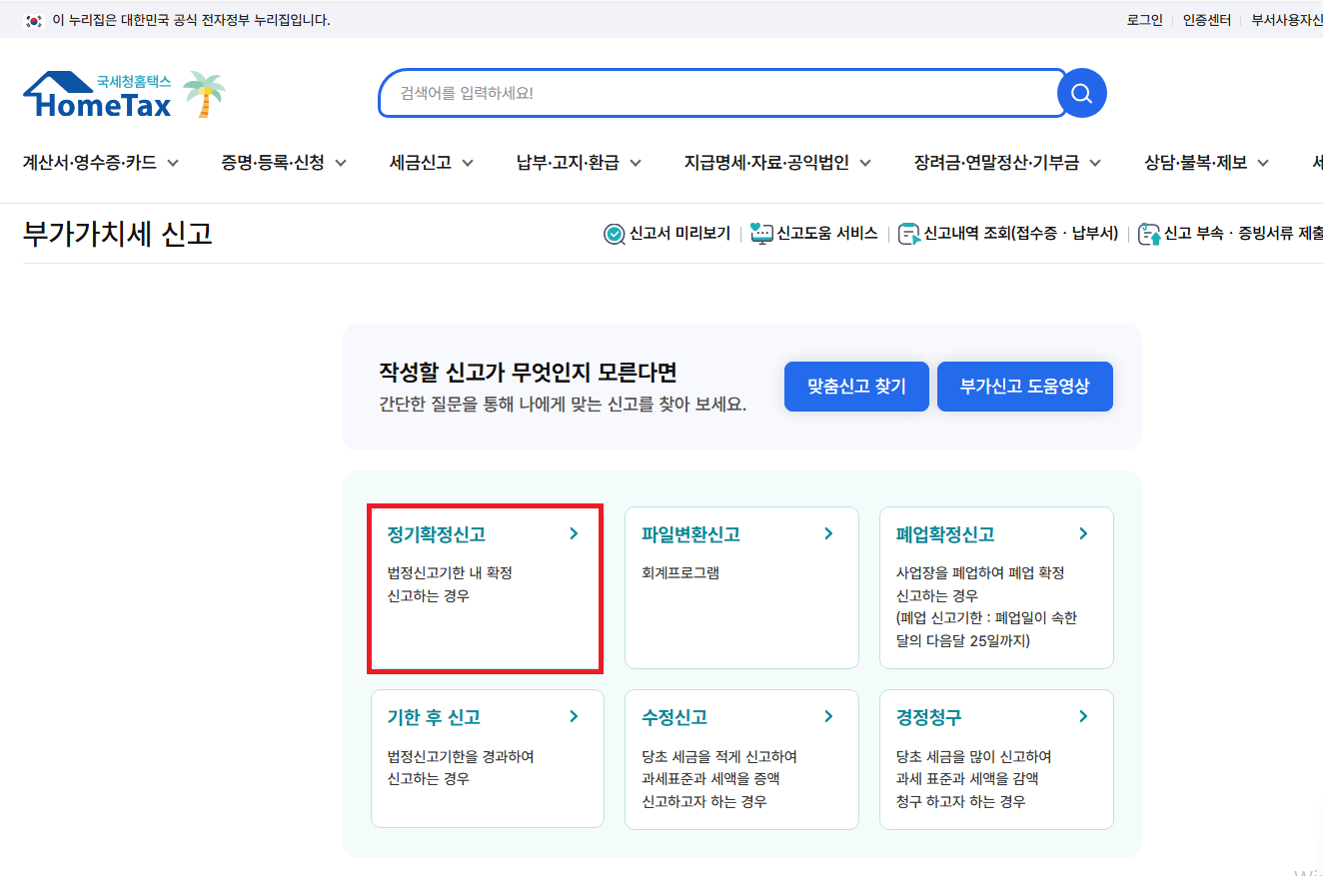Click the document icon for 신고내역 조회

(907, 233)
